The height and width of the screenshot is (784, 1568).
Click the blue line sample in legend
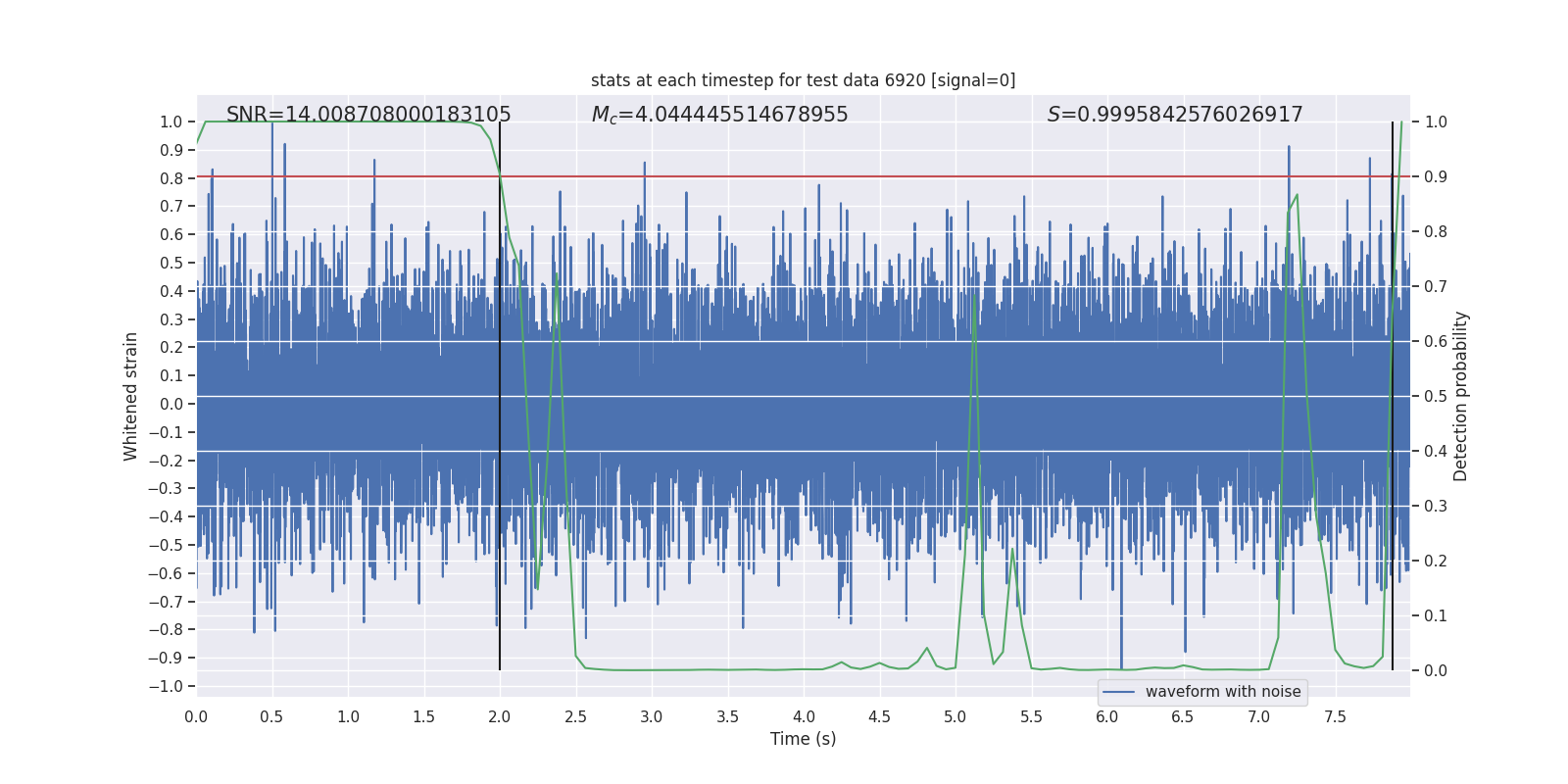pos(1118,692)
